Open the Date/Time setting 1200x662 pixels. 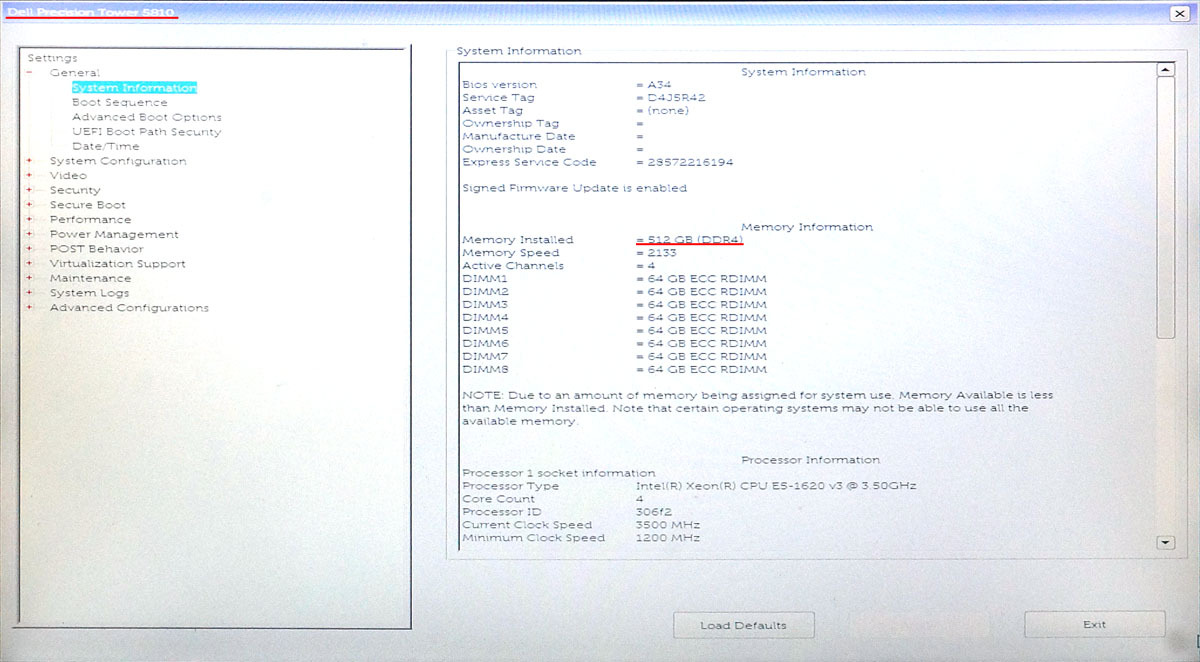click(x=106, y=146)
